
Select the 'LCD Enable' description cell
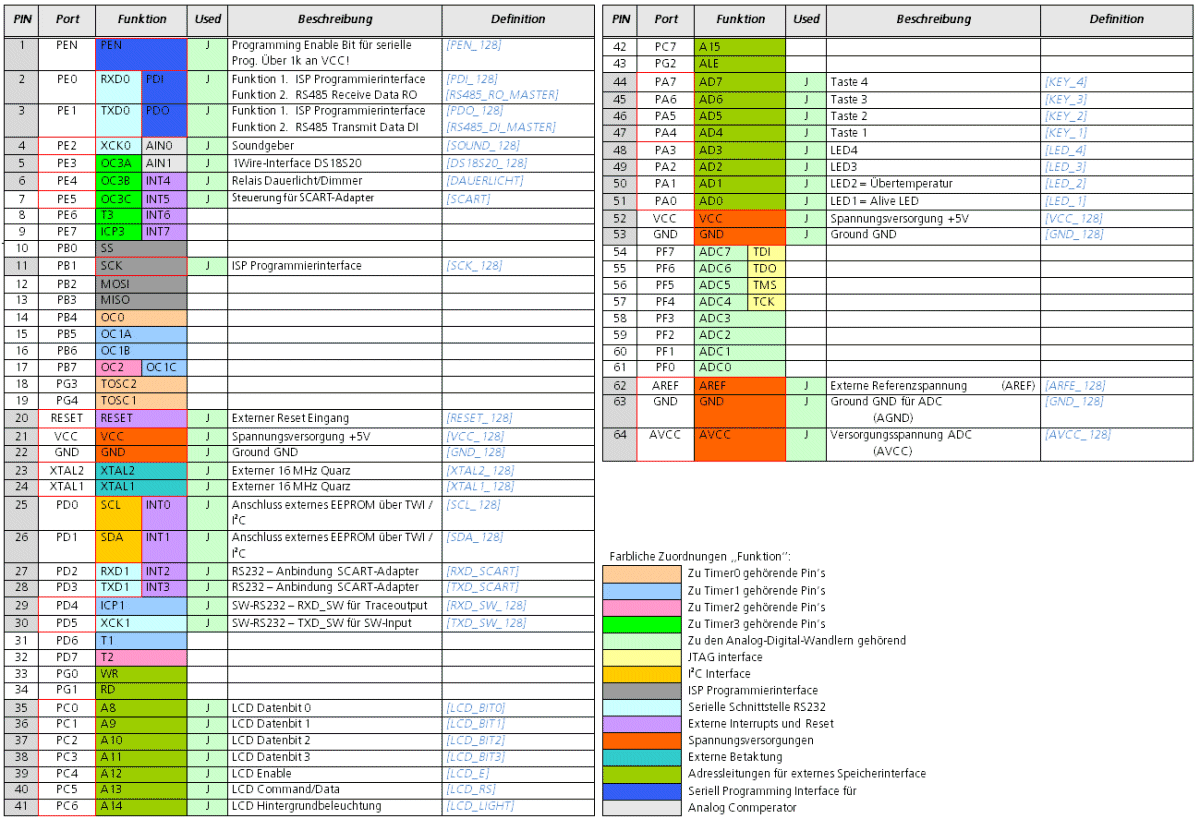tap(334, 773)
